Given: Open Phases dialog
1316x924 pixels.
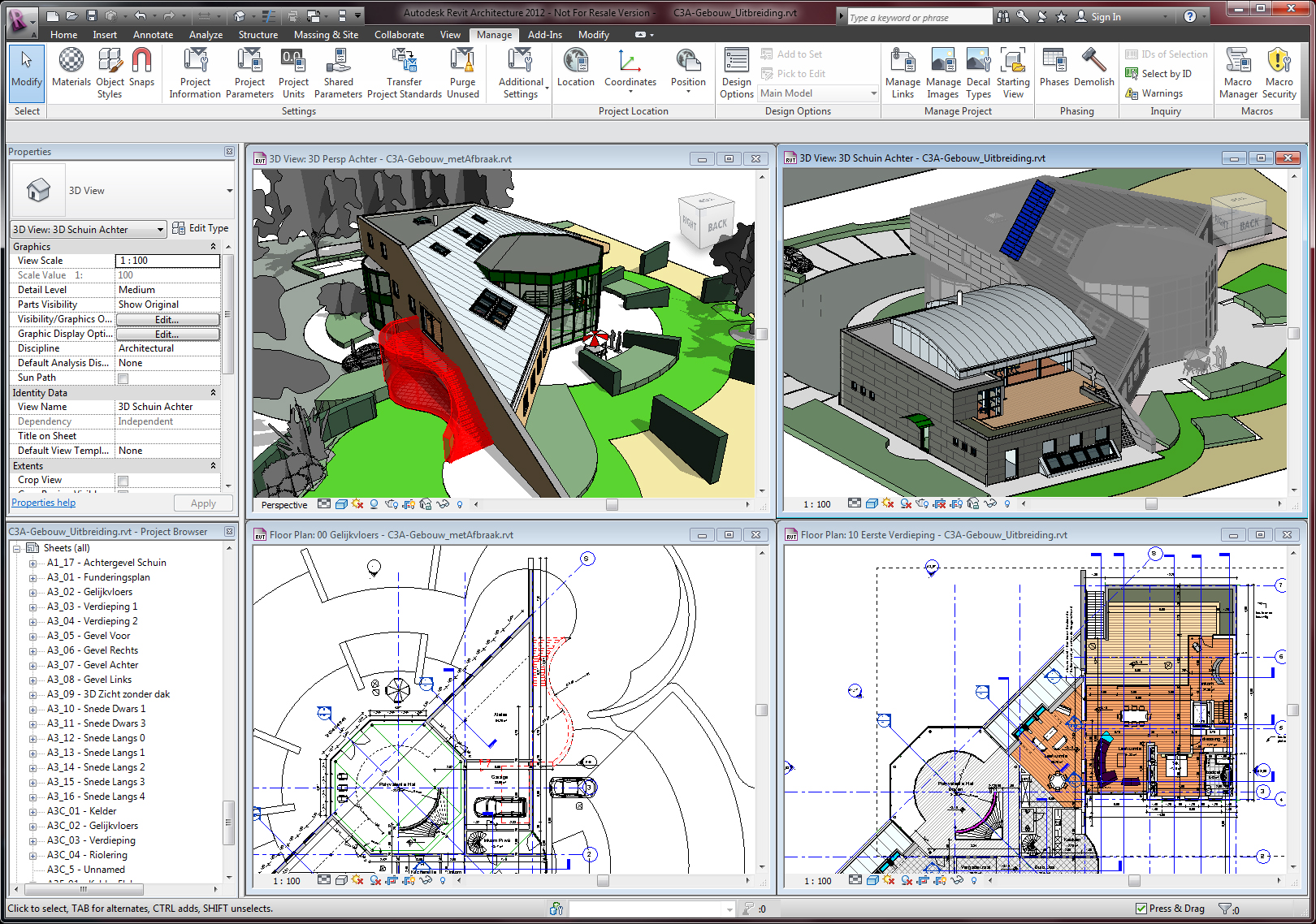Looking at the screenshot, I should [1054, 68].
